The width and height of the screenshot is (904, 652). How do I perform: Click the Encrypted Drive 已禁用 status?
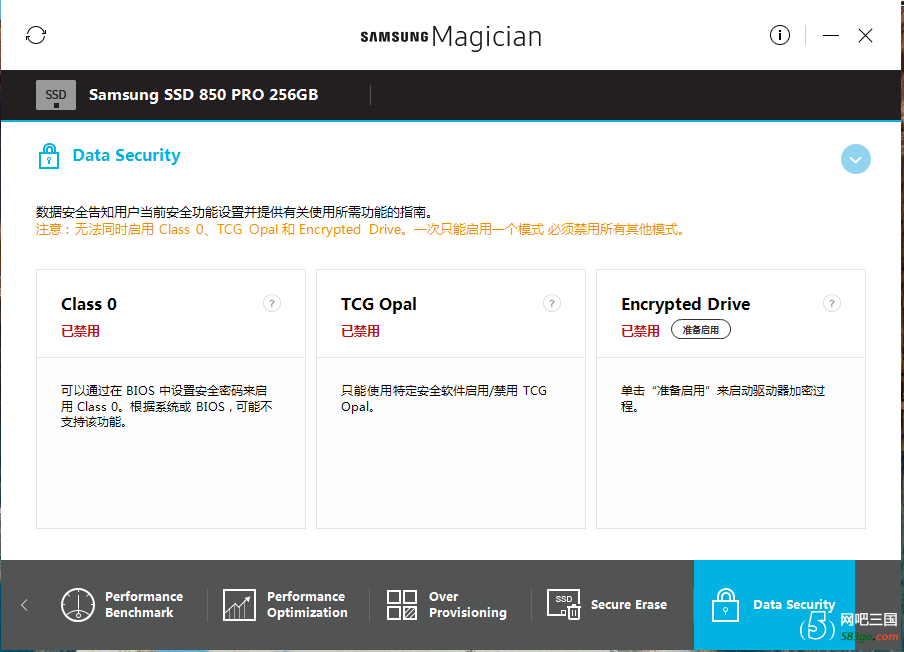tap(640, 331)
